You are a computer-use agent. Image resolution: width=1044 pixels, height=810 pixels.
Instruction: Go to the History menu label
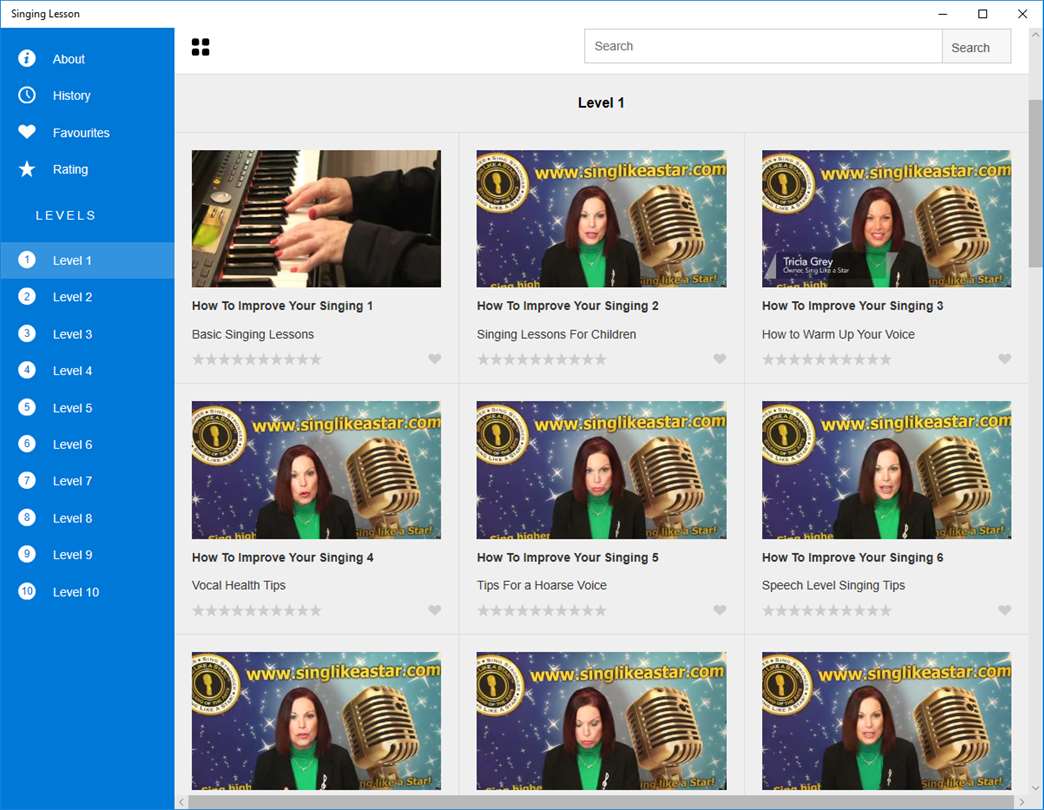pyautogui.click(x=71, y=96)
